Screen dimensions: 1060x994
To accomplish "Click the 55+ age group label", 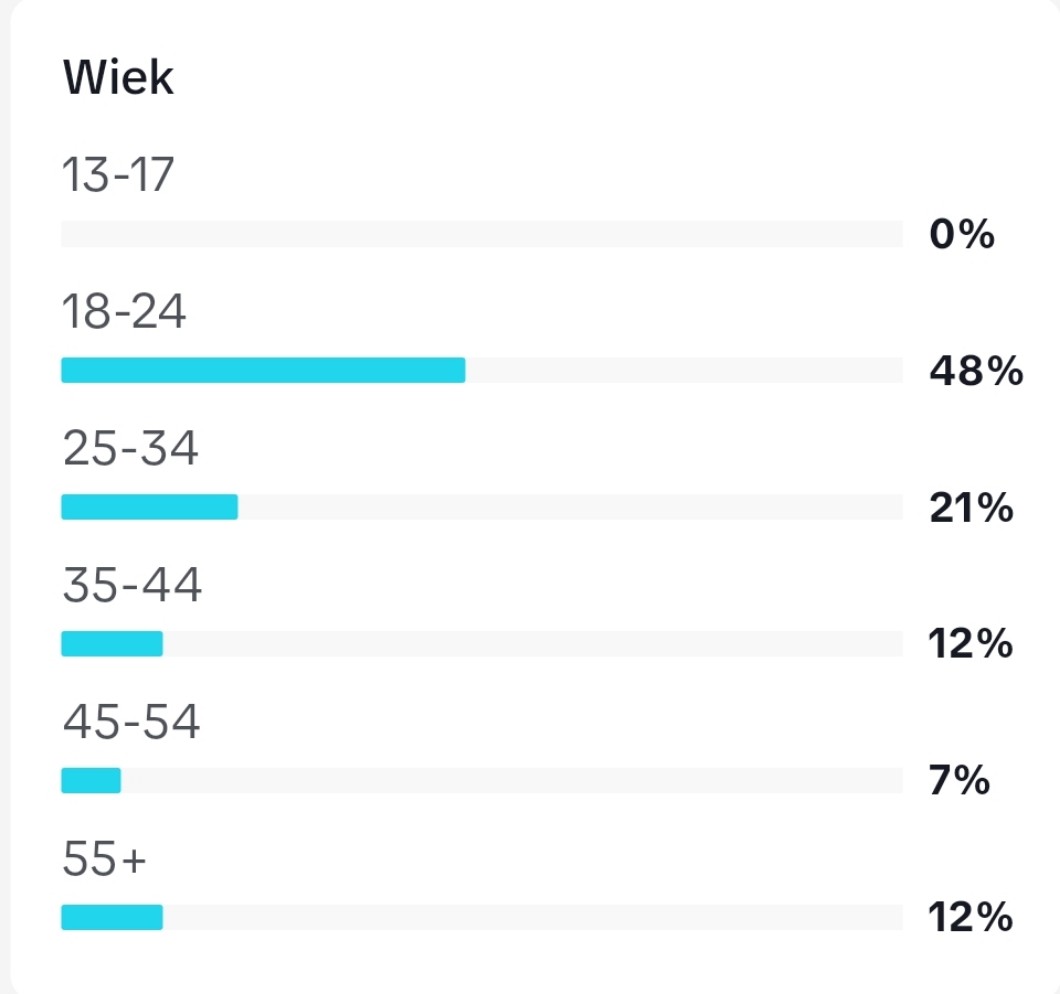I will (104, 859).
